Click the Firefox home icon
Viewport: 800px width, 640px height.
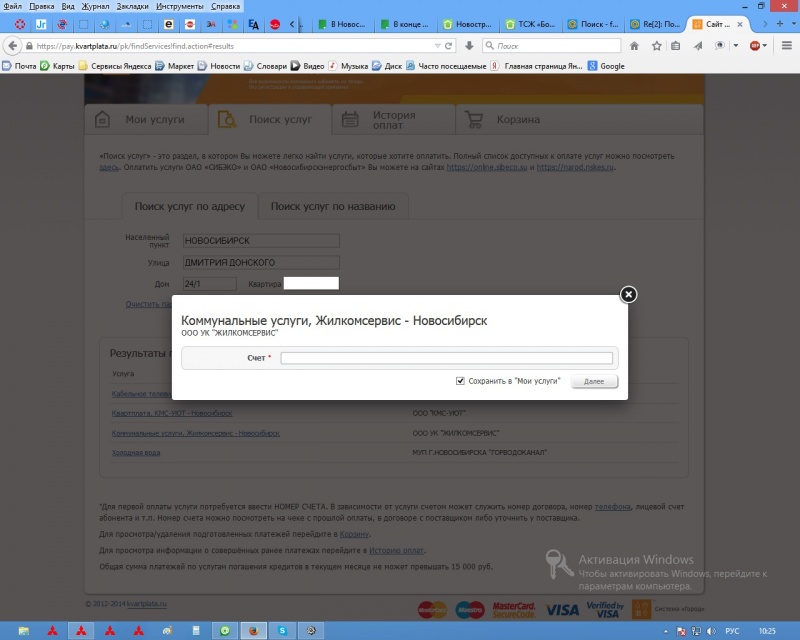[634, 46]
